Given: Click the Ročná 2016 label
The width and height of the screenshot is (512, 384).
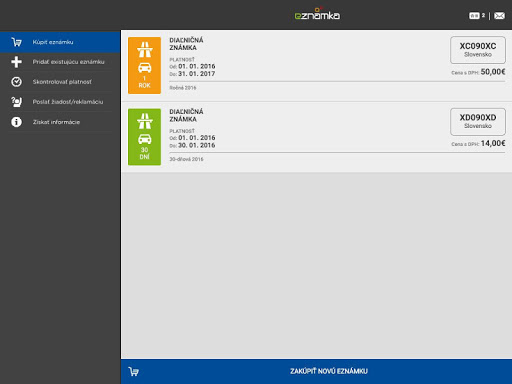Looking at the screenshot, I should click(x=183, y=88).
